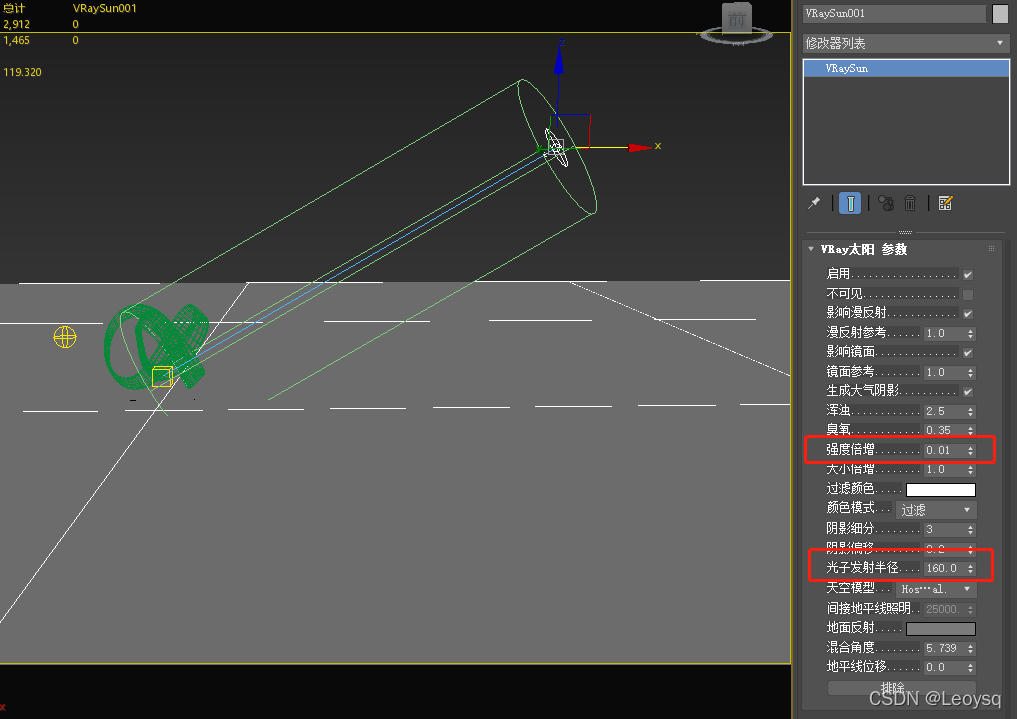Open the 颜色模式 dropdown
The width and height of the screenshot is (1017, 719).
click(x=936, y=510)
